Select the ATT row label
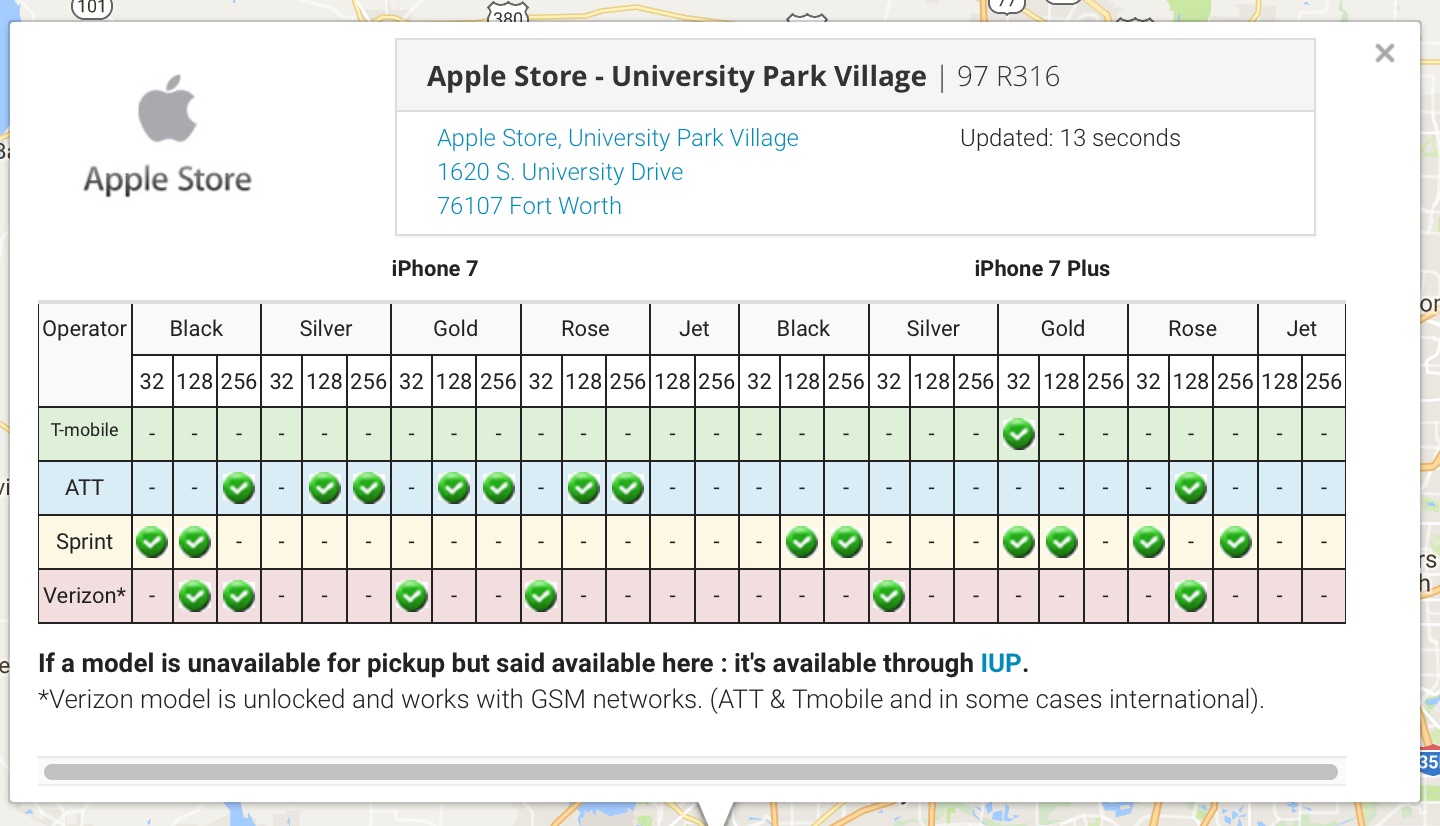The image size is (1440, 826). 85,488
